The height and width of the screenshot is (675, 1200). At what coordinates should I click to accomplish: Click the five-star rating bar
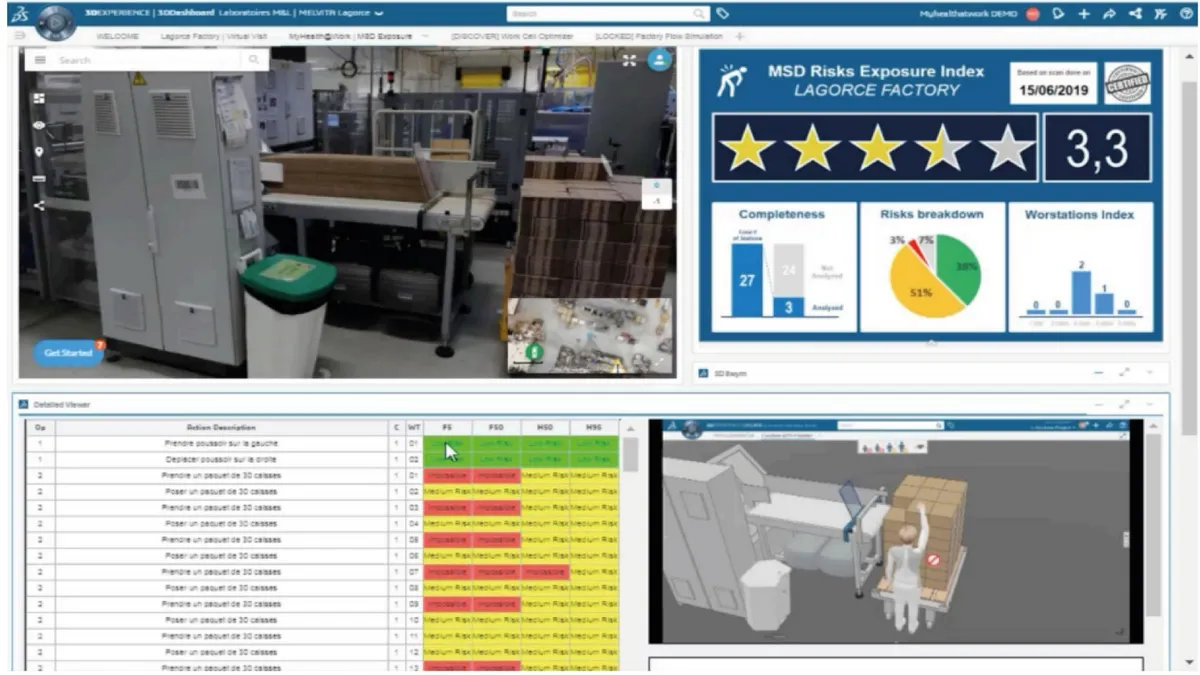point(875,148)
